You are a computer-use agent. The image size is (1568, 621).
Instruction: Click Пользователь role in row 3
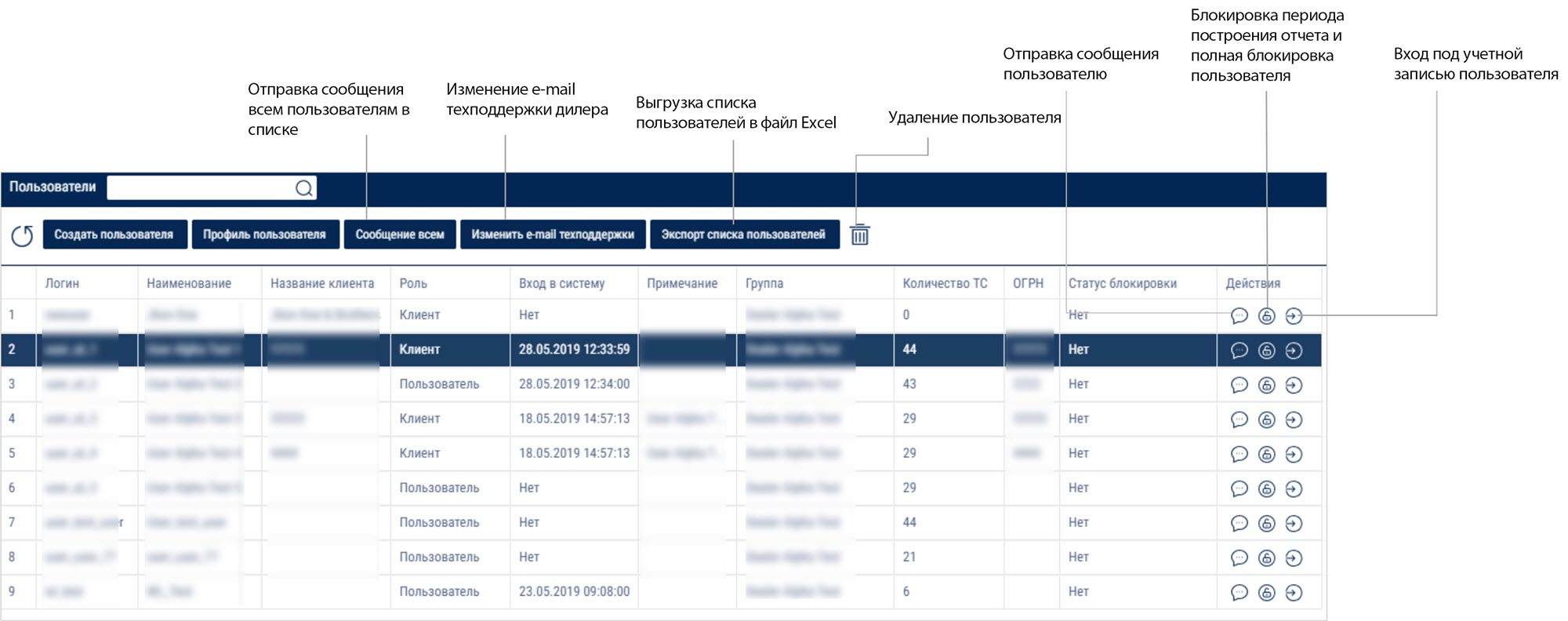click(439, 383)
